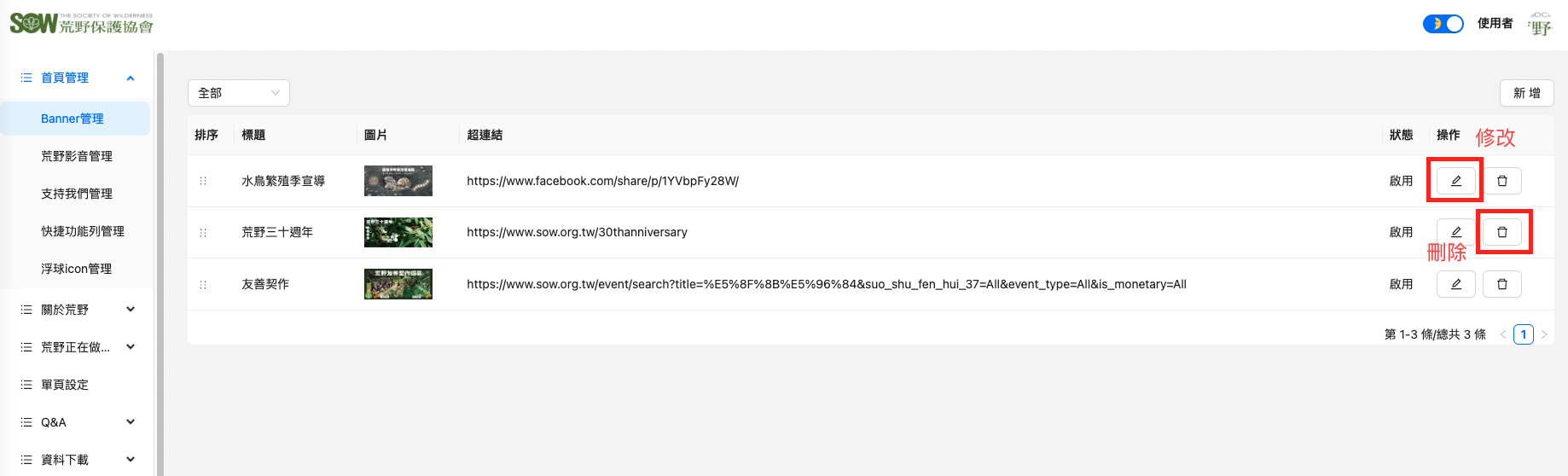Open the 全部 filter dropdown
1568x476 pixels.
pyautogui.click(x=238, y=93)
